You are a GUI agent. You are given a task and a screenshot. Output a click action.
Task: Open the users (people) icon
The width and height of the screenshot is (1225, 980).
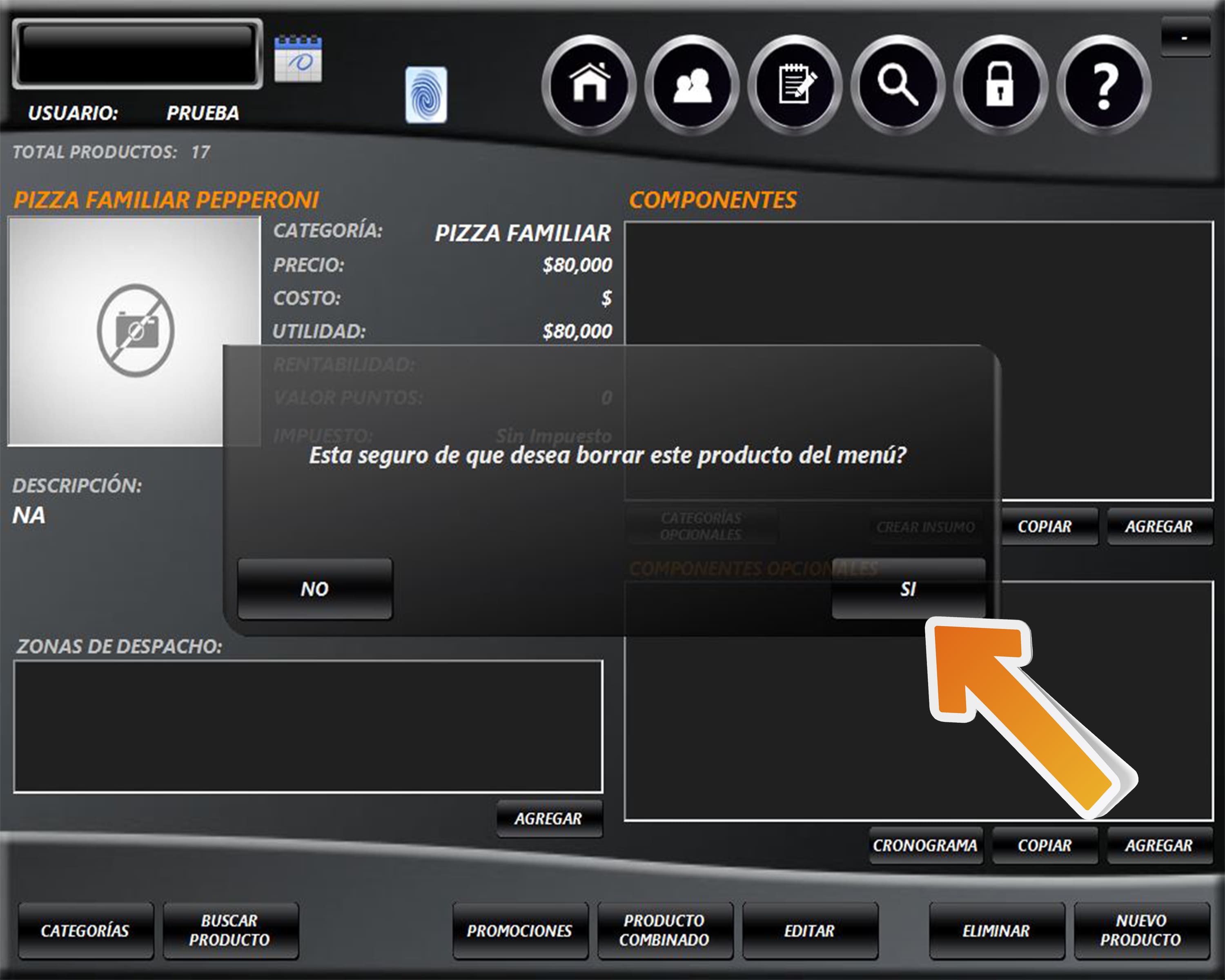click(692, 85)
